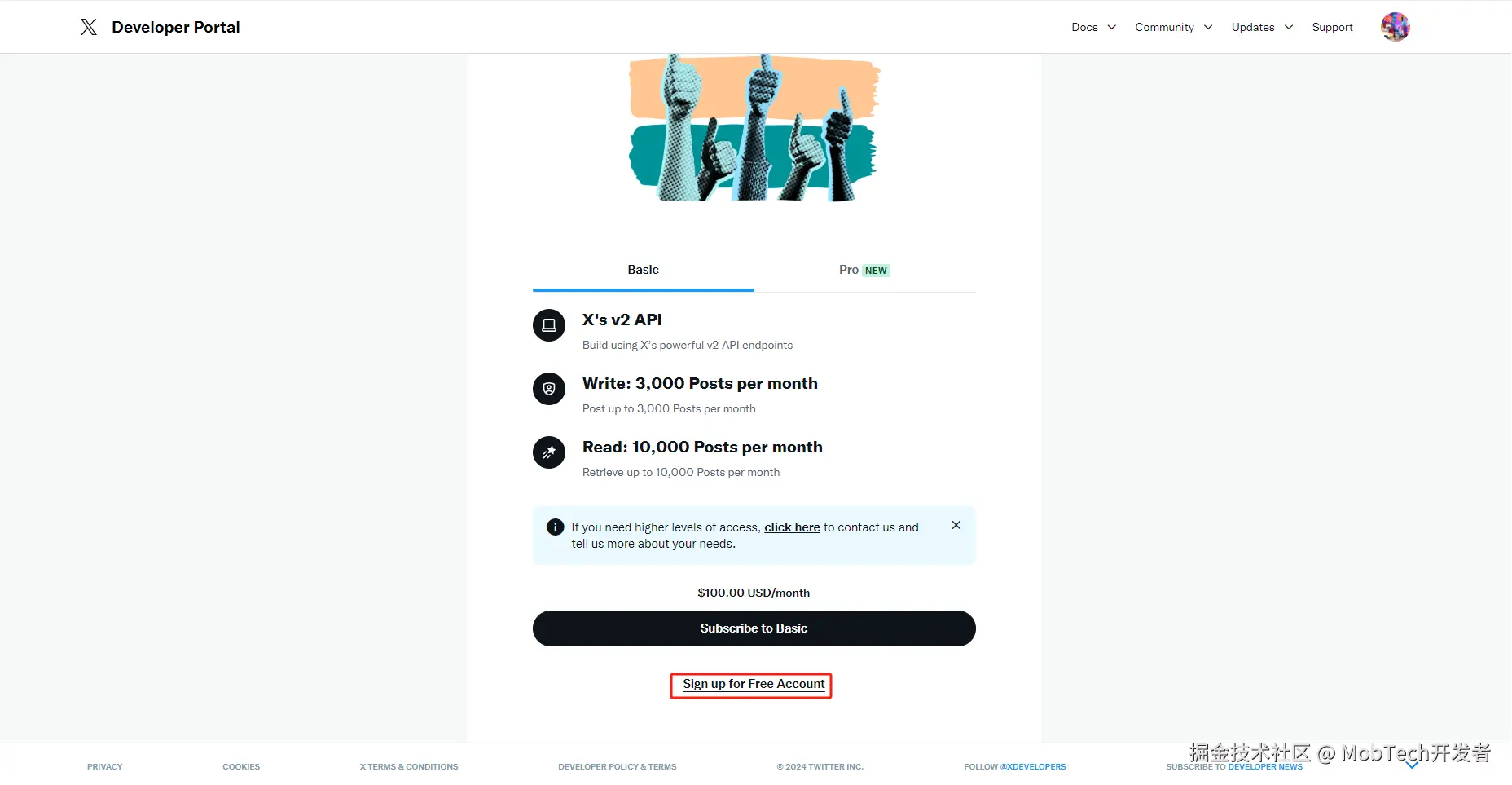Expand the Updates dropdown menu
The width and height of the screenshot is (1512, 785).
(1262, 27)
